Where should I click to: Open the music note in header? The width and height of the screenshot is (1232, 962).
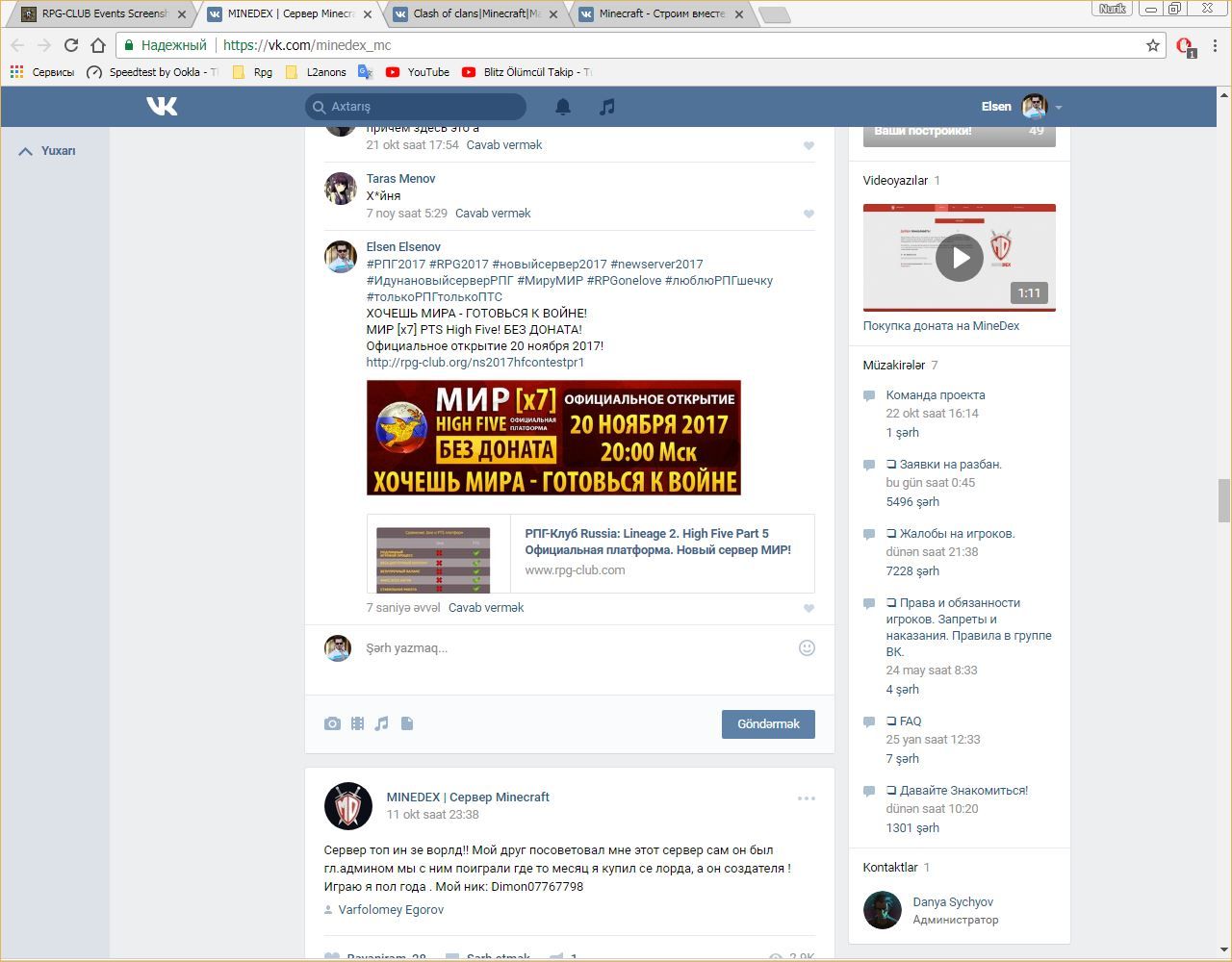click(606, 107)
